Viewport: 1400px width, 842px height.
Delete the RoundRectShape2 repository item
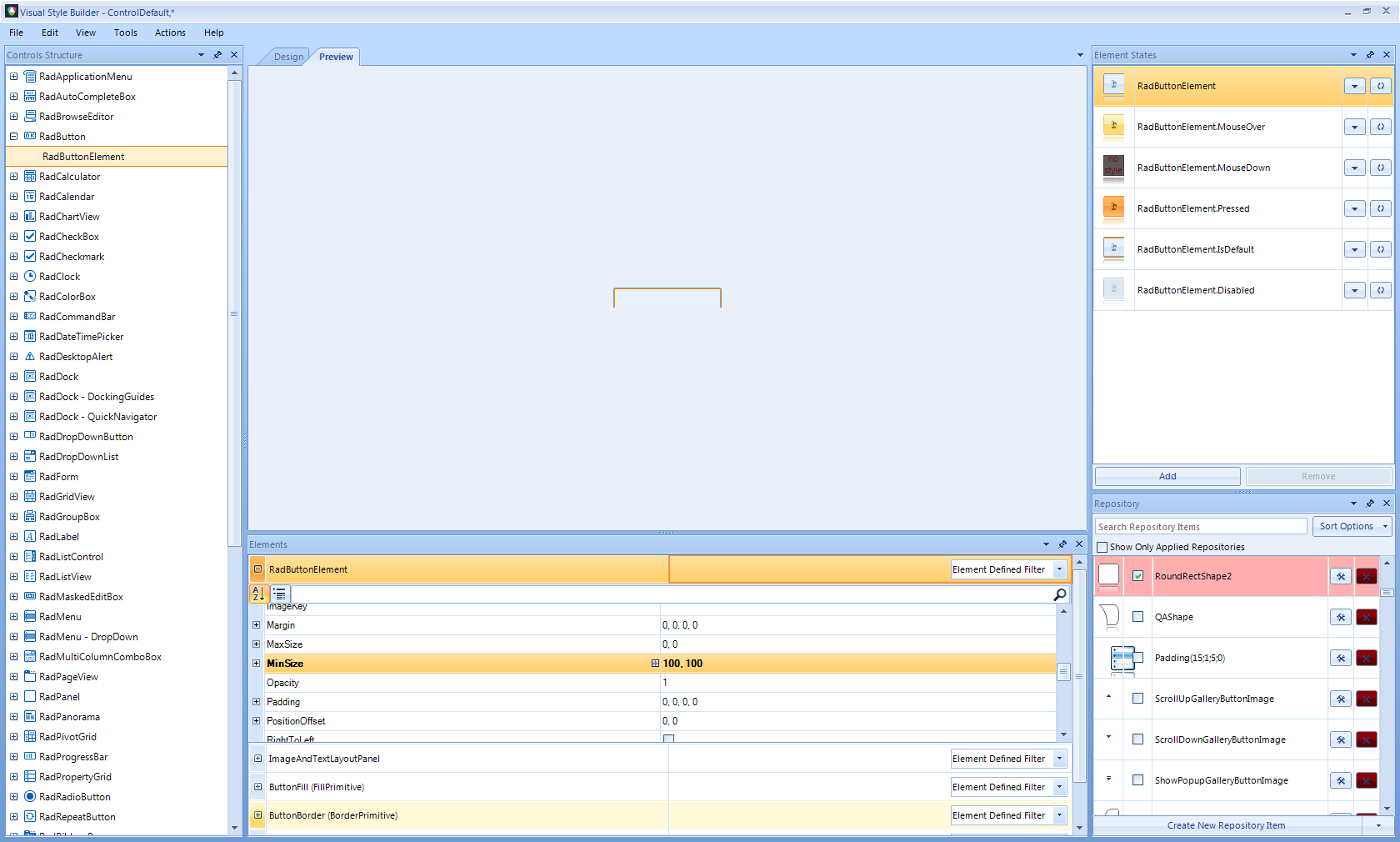(1367, 576)
